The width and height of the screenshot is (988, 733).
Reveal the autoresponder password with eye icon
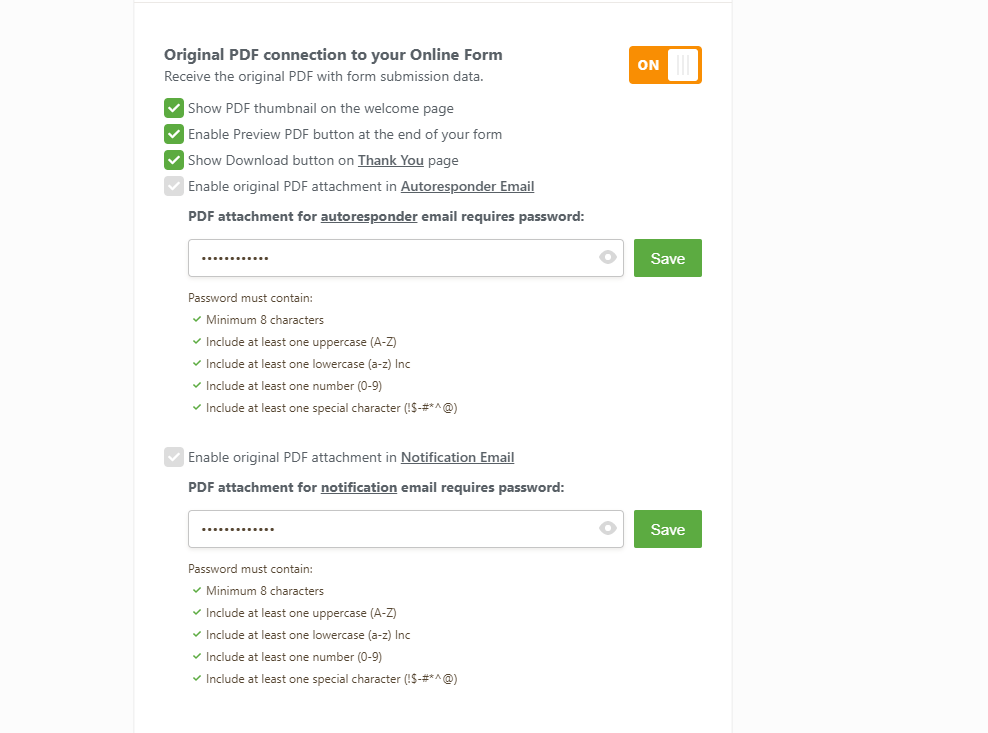[607, 258]
